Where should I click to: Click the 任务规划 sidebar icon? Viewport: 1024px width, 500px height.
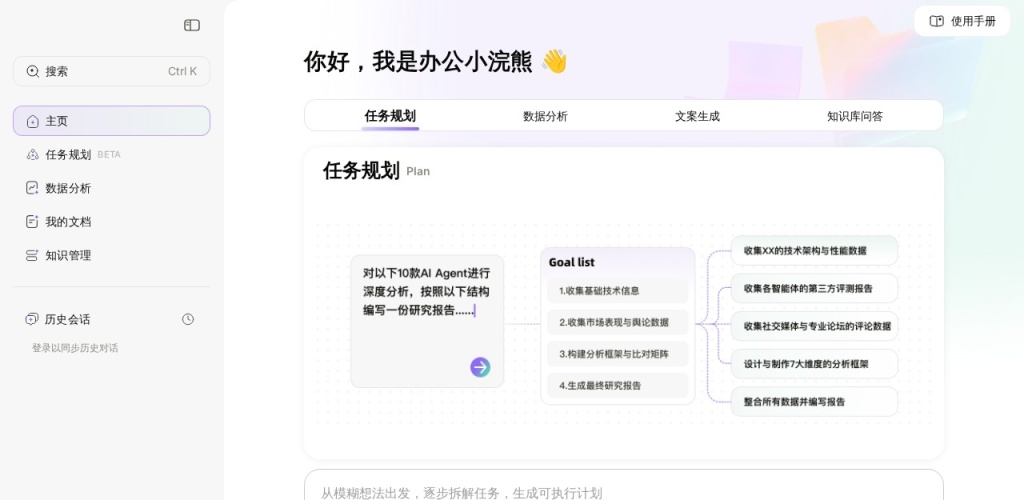33,155
